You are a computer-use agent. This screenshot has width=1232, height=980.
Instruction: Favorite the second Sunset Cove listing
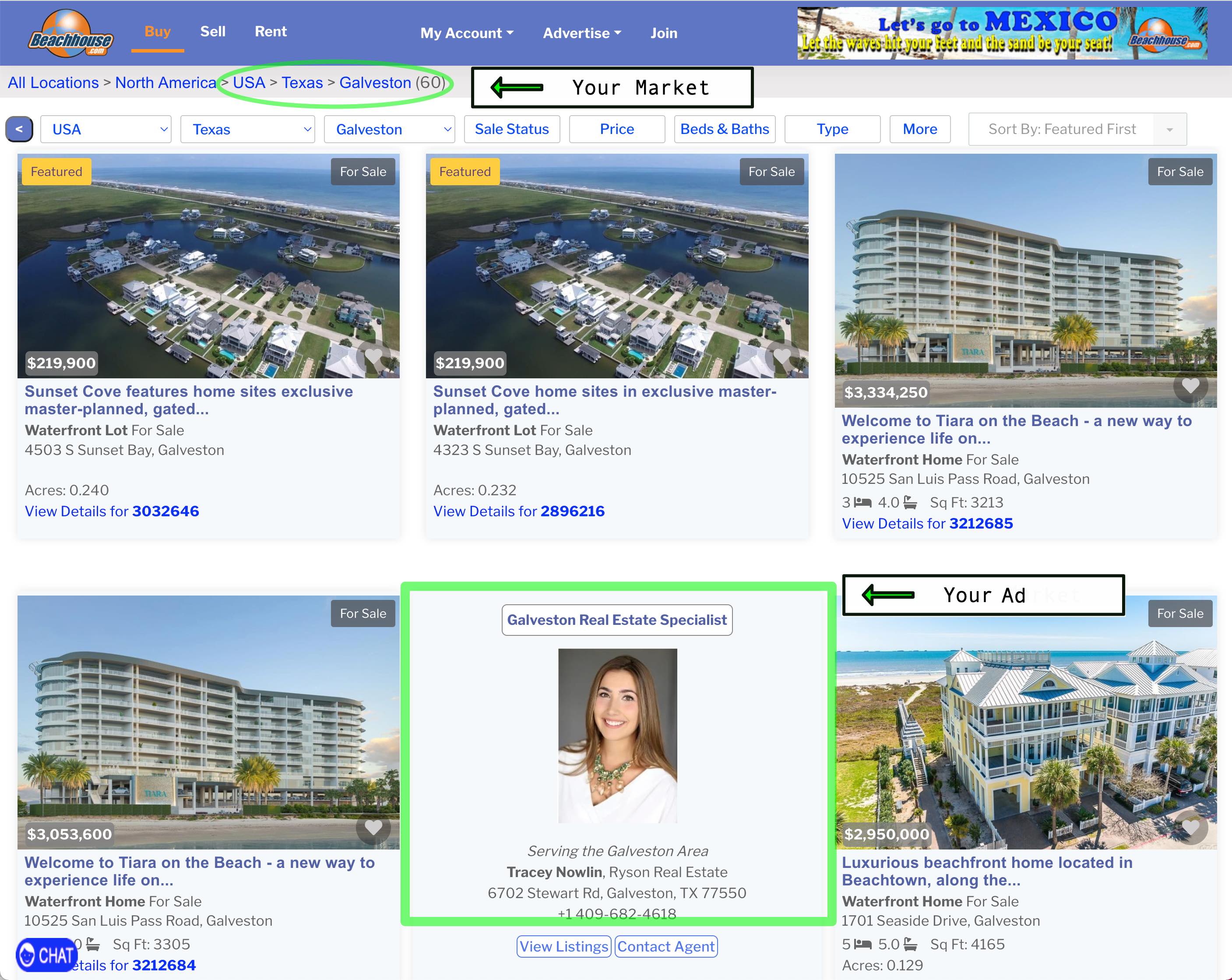click(x=782, y=356)
